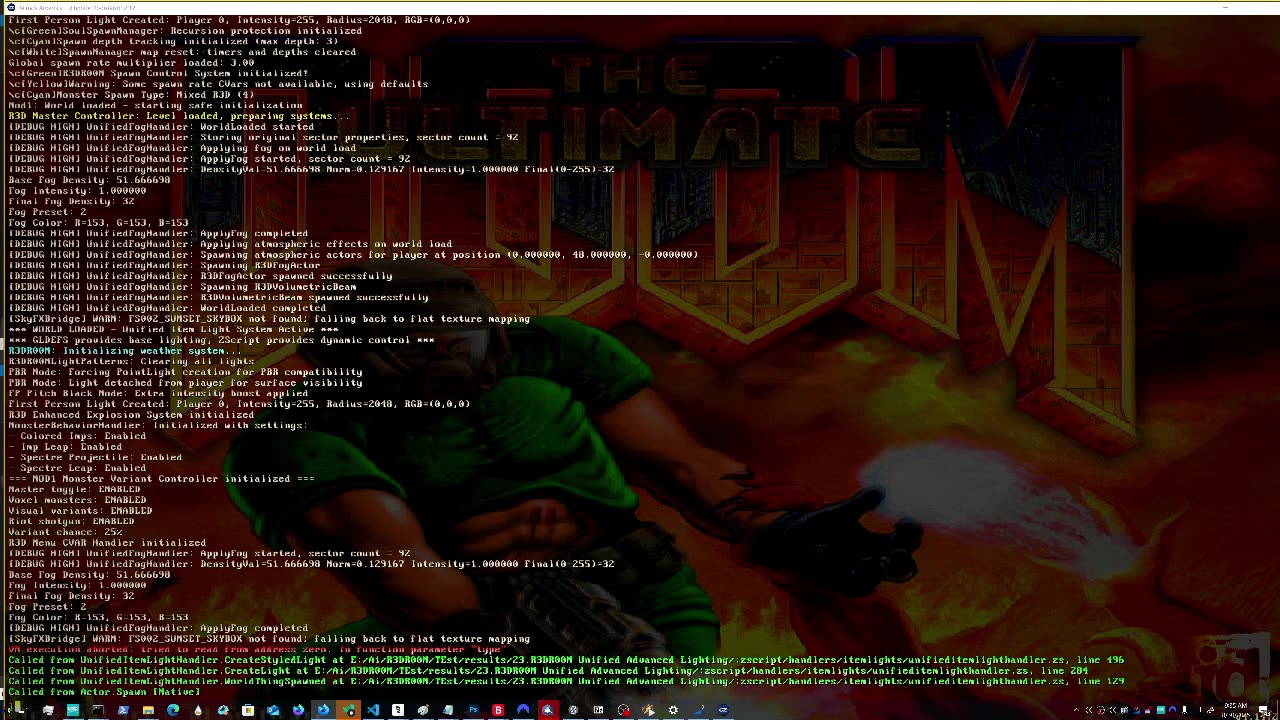Image resolution: width=1280 pixels, height=720 pixels.
Task: Open the Rr app taskbar icon
Action: point(598,710)
